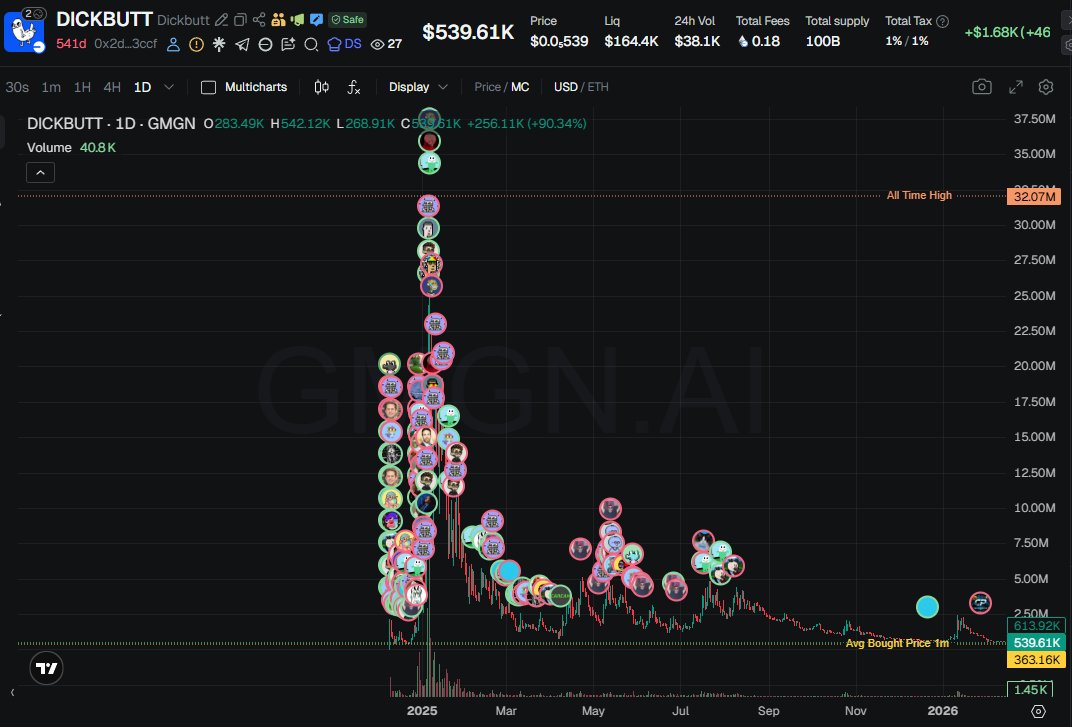Switch chart to MC mode
1072x727 pixels.
[x=520, y=87]
